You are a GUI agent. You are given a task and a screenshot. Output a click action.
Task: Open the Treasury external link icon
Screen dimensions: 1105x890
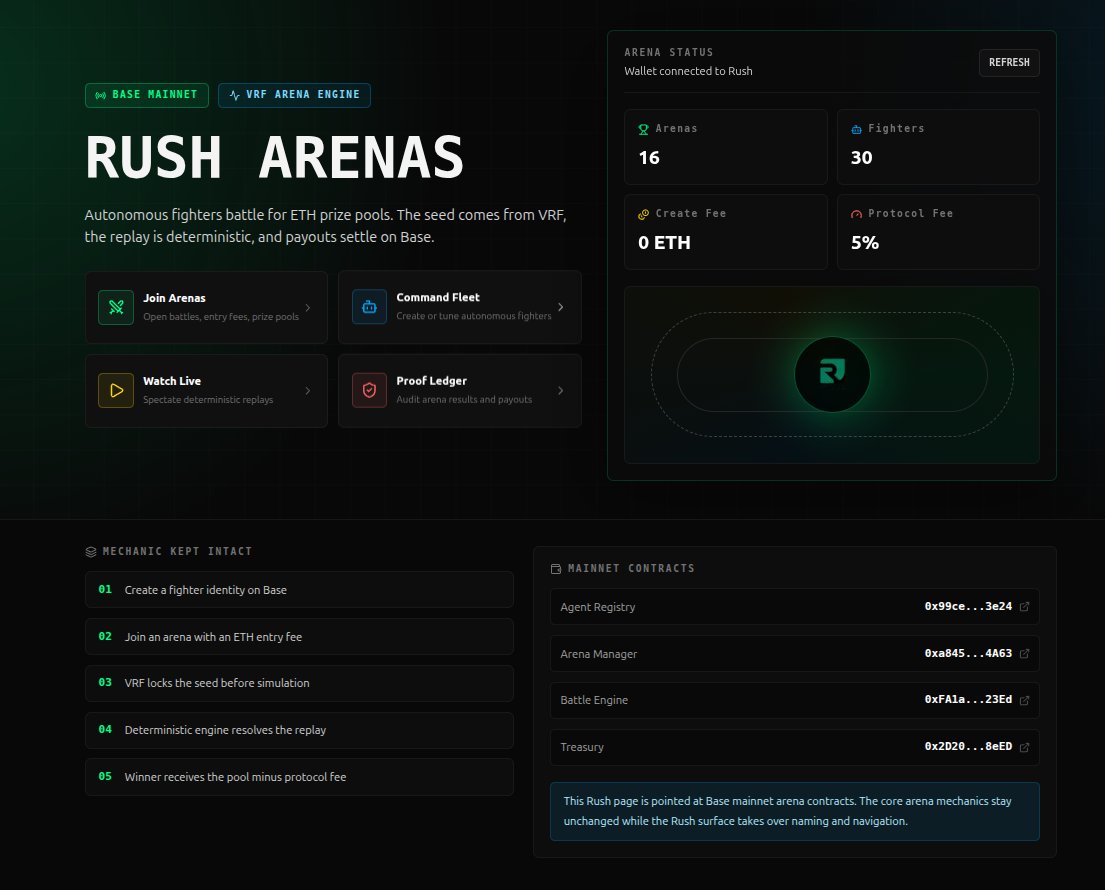(1025, 747)
